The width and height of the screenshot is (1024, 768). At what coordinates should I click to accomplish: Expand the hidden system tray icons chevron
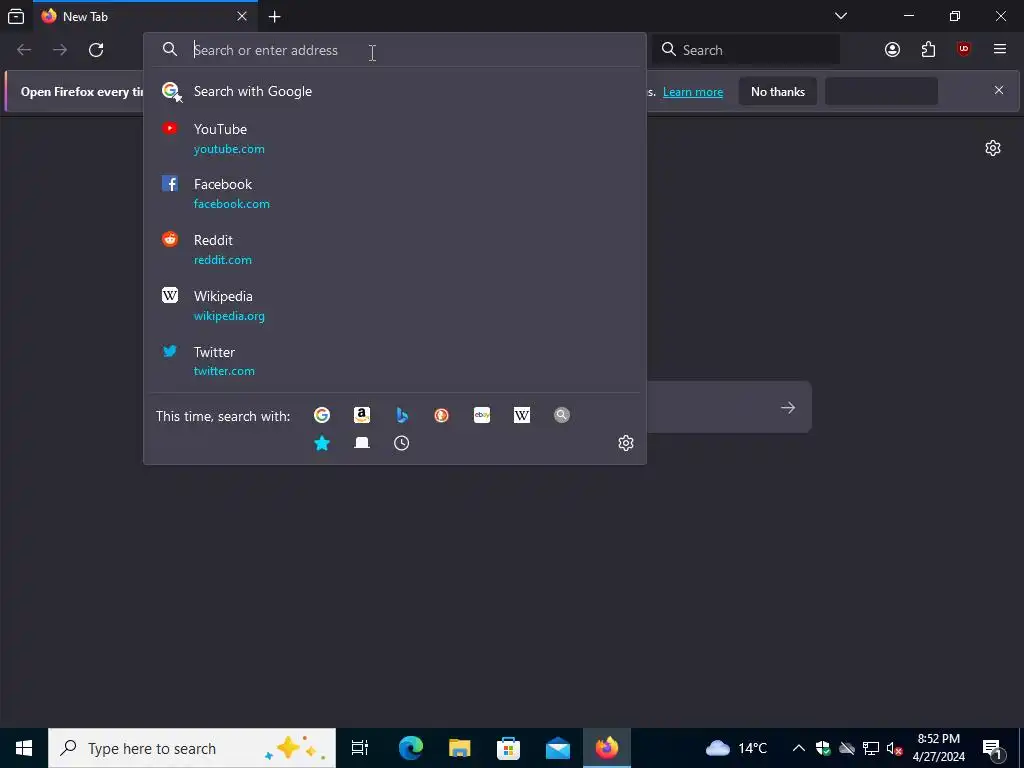(x=799, y=748)
